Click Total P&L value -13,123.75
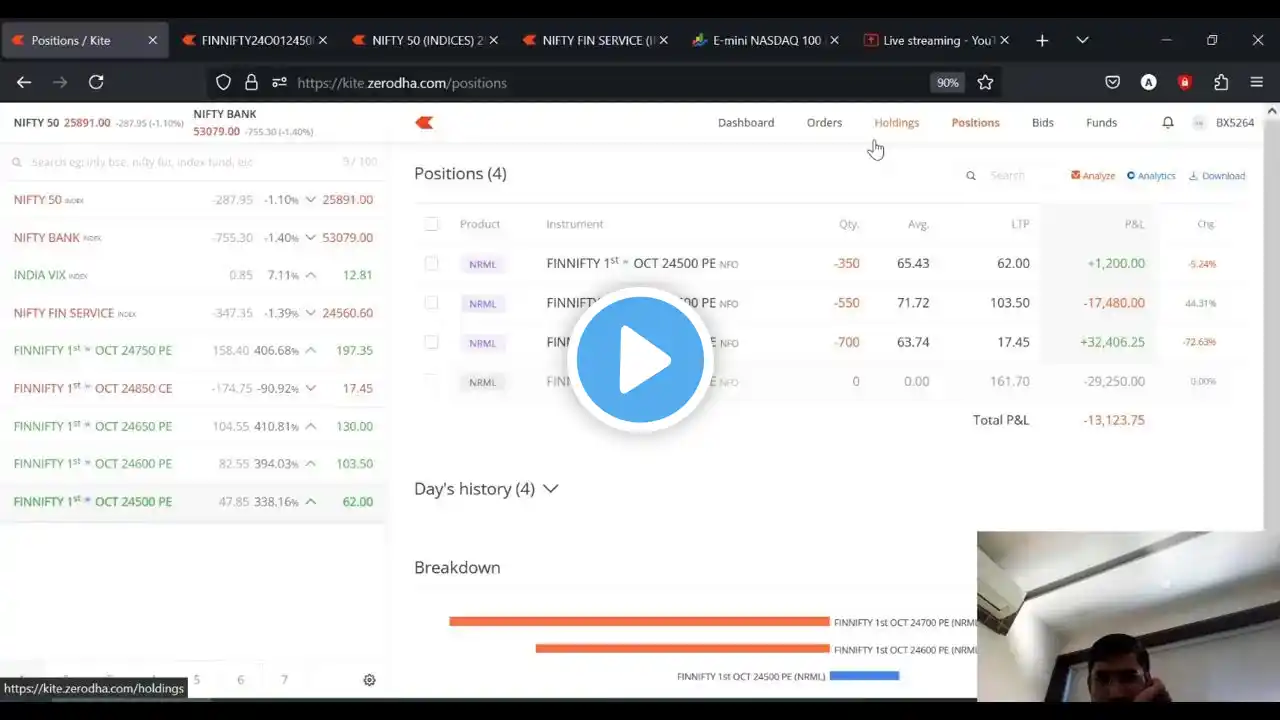 coord(1113,420)
